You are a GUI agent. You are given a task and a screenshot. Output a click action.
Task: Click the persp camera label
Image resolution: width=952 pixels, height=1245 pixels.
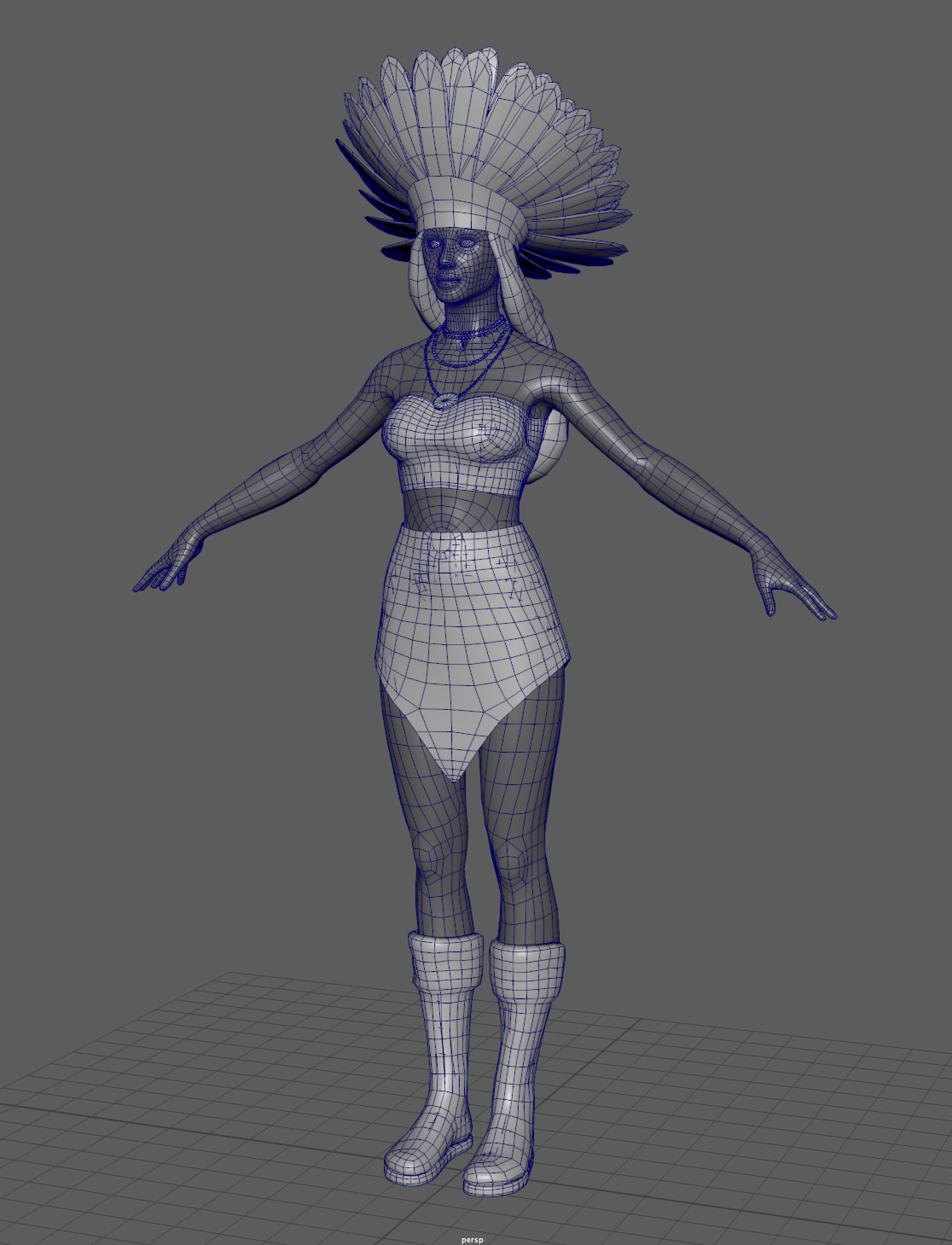point(472,1240)
